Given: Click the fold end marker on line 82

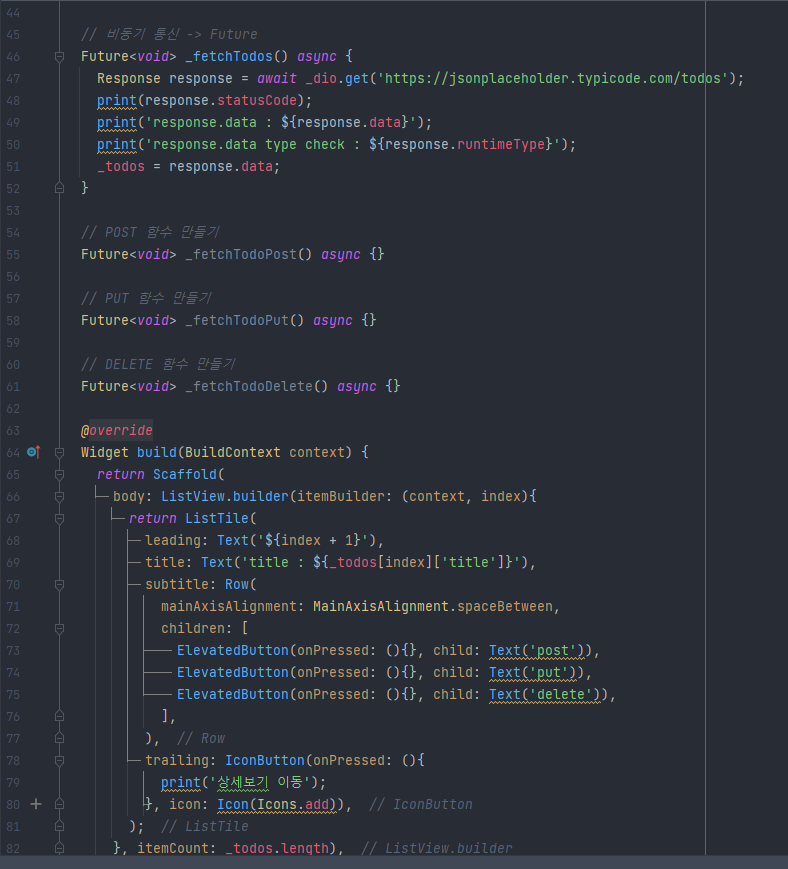Looking at the screenshot, I should [x=59, y=848].
